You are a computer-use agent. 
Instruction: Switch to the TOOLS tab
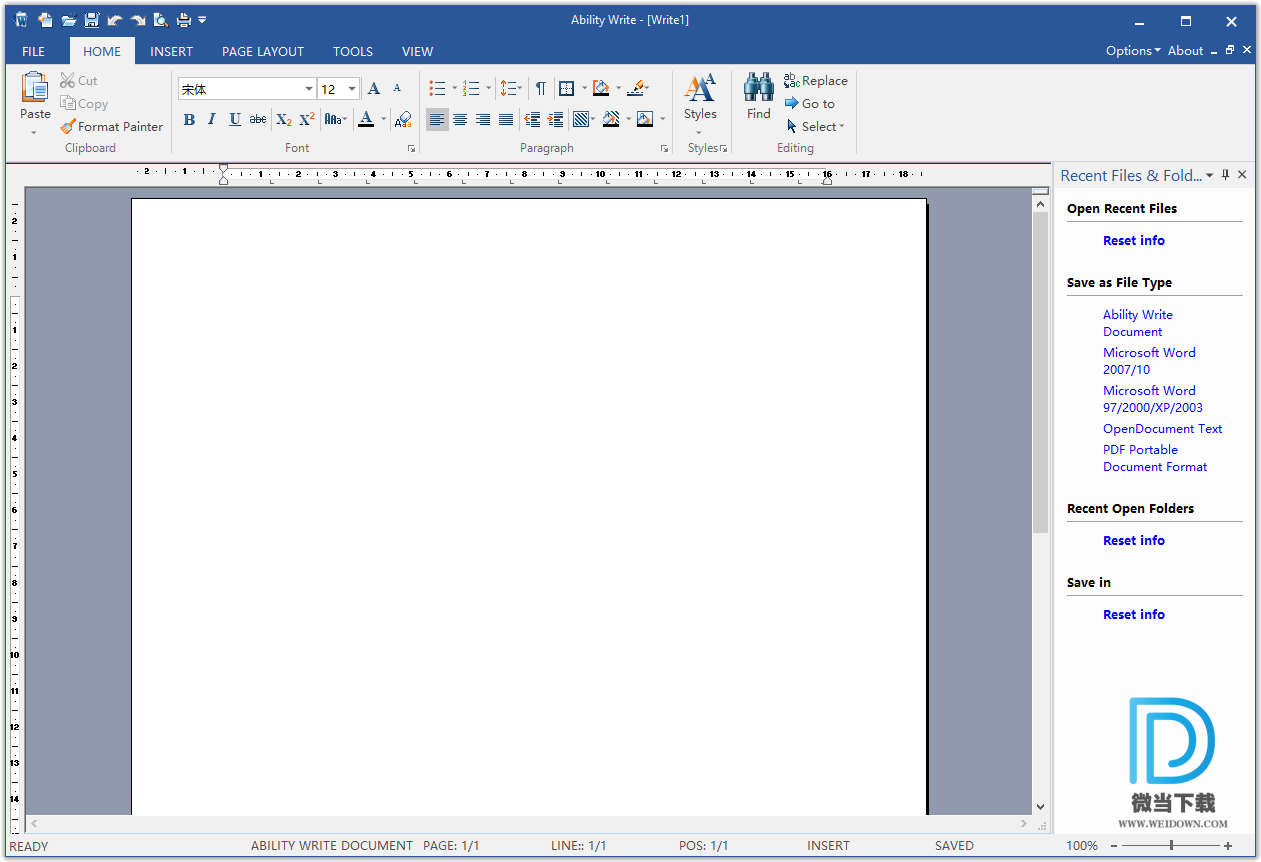click(x=353, y=51)
